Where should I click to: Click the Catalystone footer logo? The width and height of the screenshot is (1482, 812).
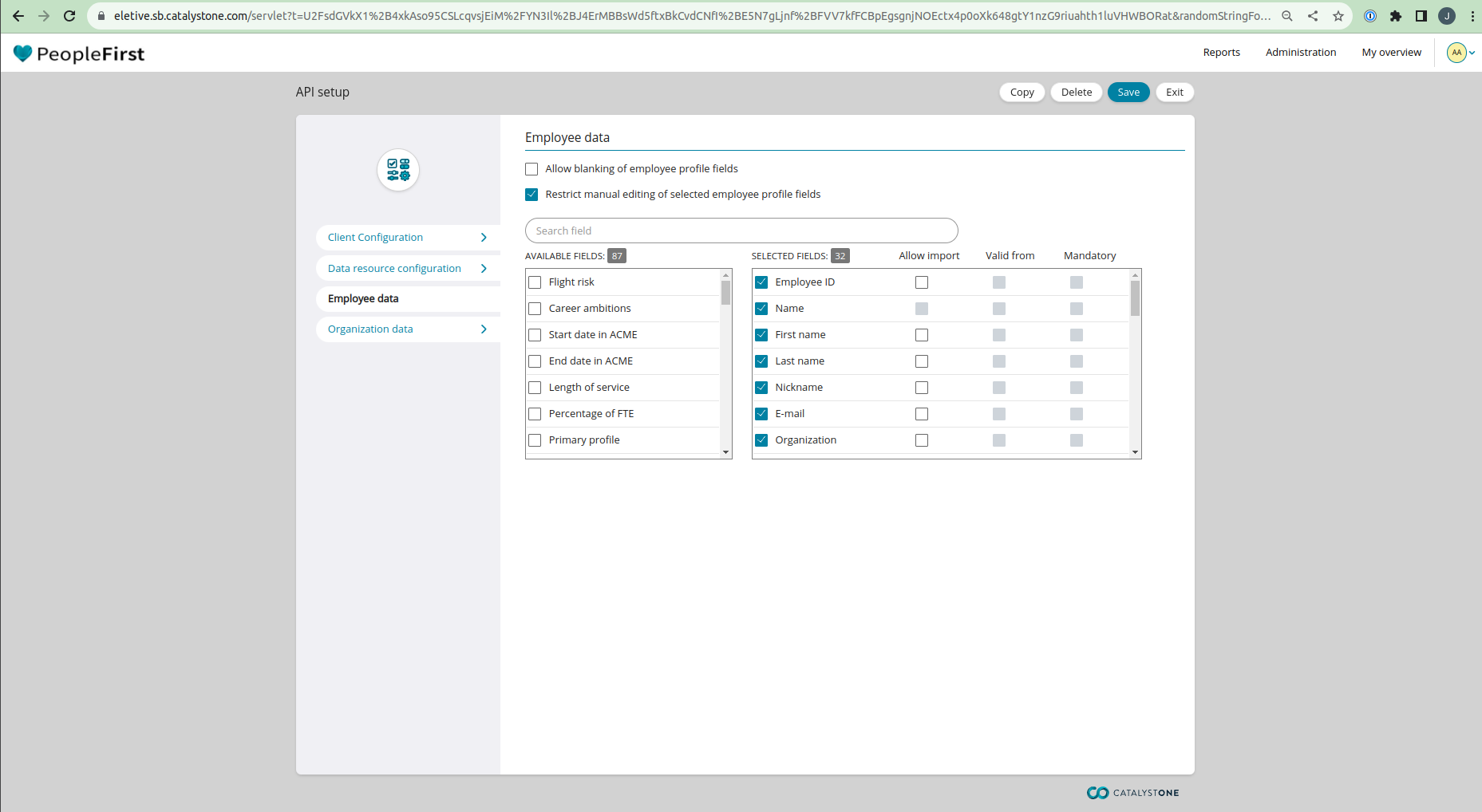tap(1133, 792)
